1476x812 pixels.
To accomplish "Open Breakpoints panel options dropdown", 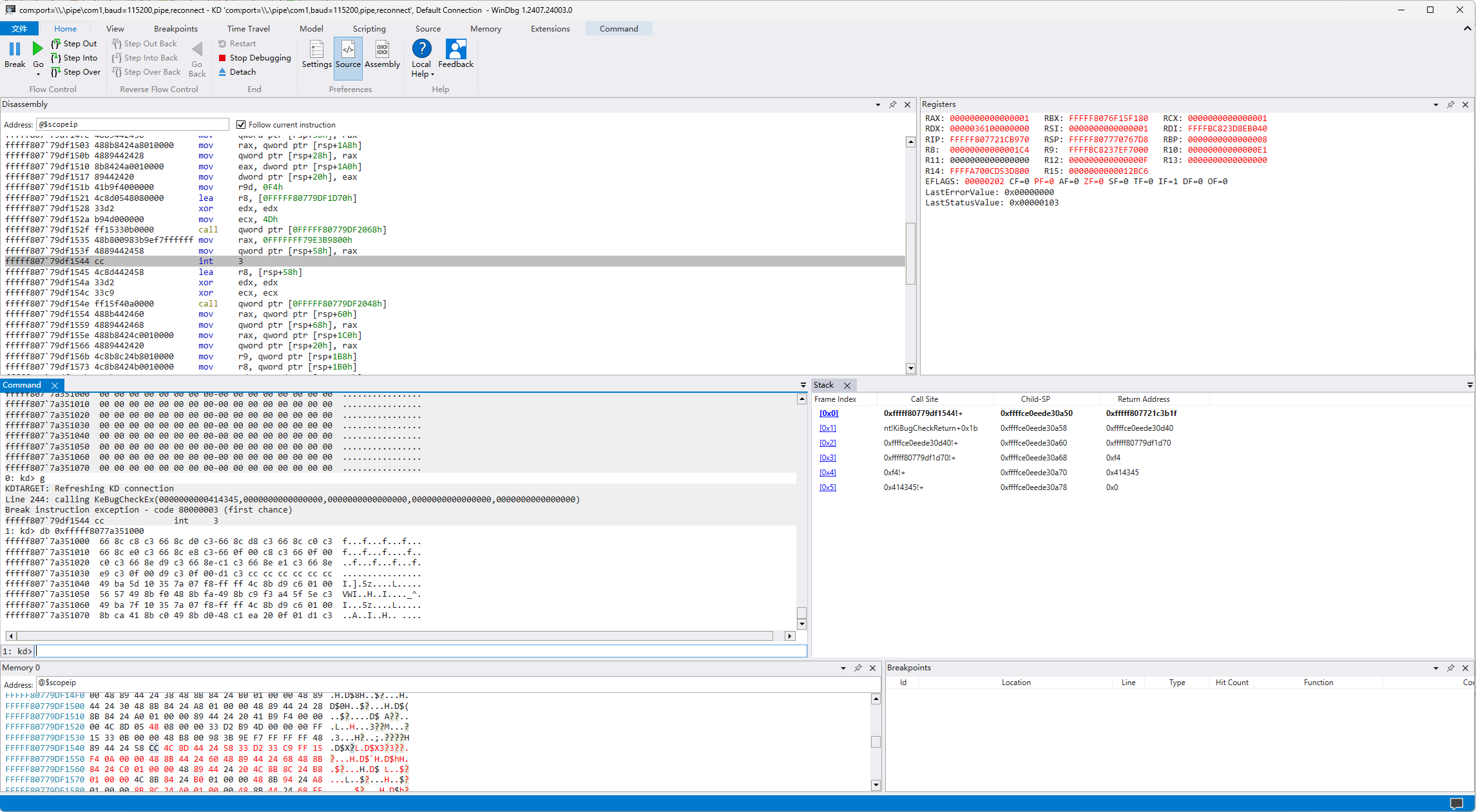I will [x=1435, y=668].
